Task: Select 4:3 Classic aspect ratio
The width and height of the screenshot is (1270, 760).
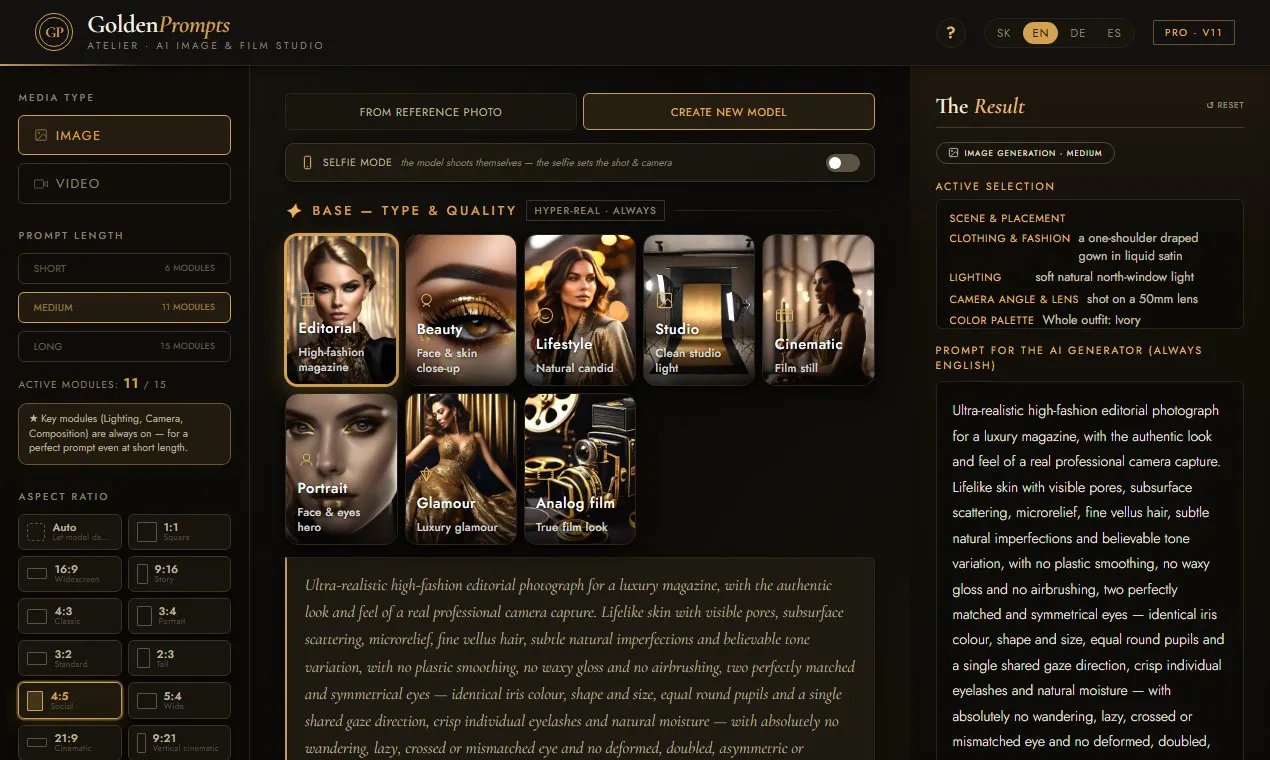Action: pyautogui.click(x=70, y=616)
